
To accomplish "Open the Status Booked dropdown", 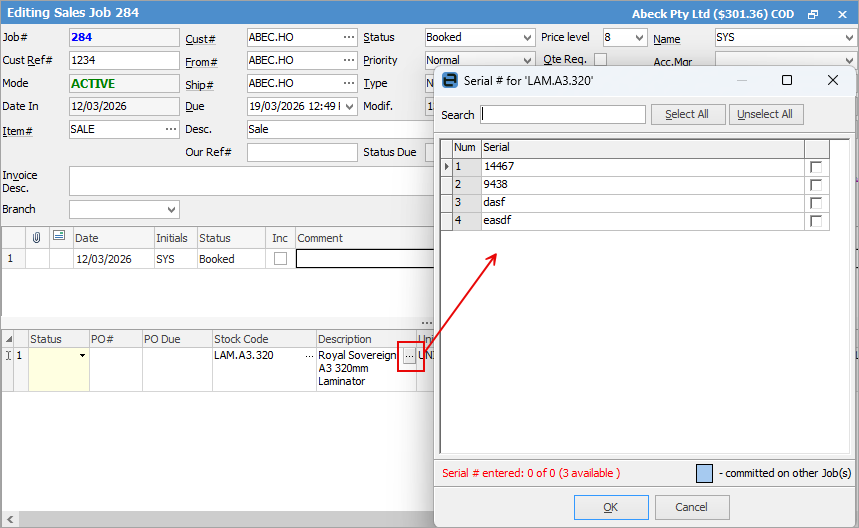I will coord(527,38).
